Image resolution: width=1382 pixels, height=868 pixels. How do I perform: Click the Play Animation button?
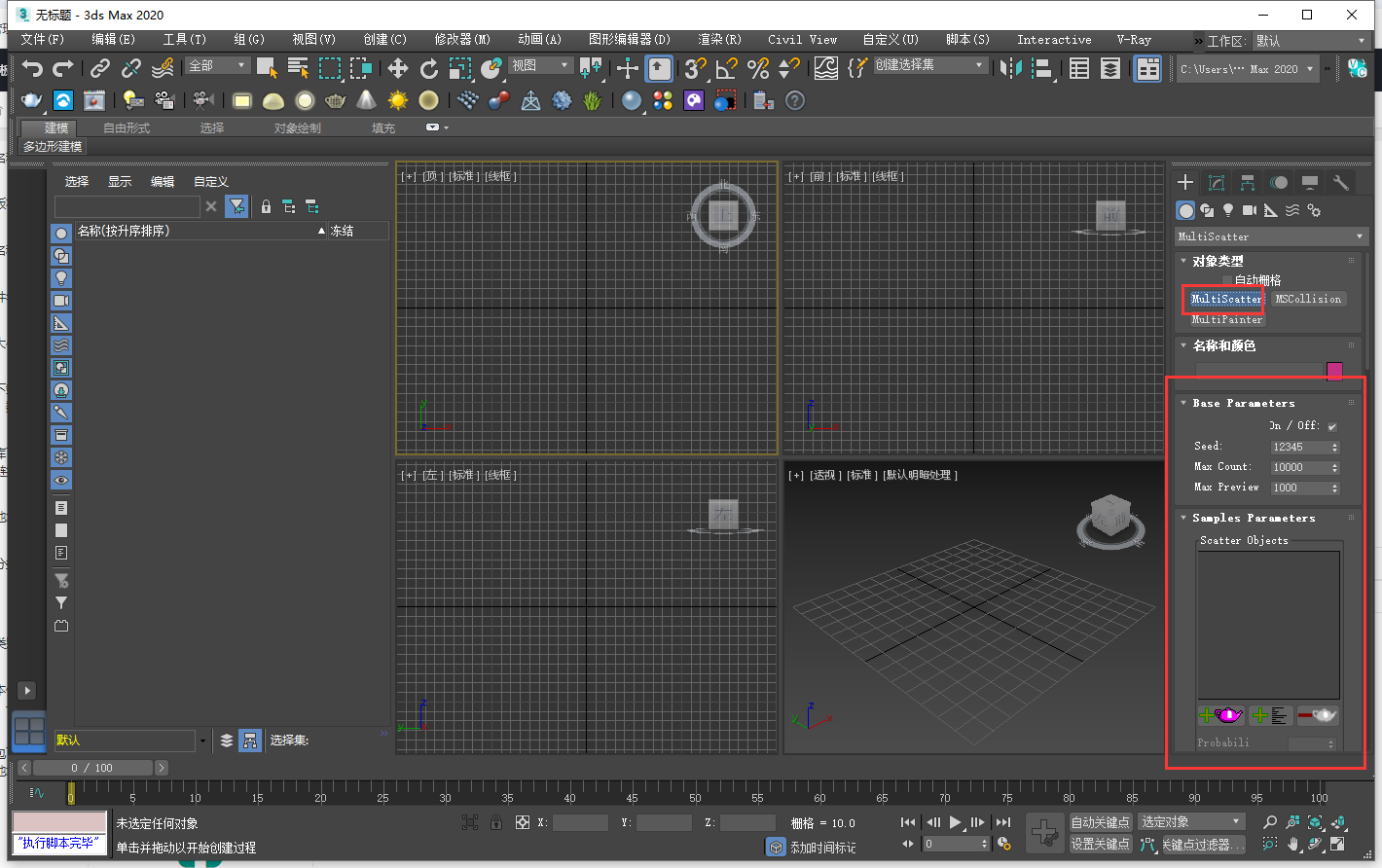[x=955, y=822]
